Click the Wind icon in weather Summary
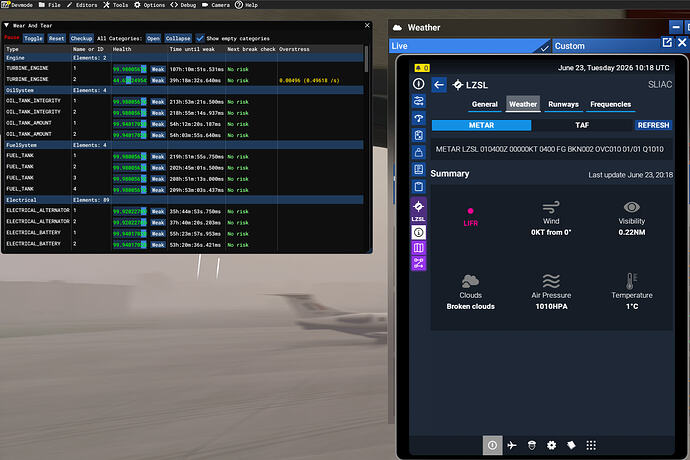The image size is (690, 460). 551,207
